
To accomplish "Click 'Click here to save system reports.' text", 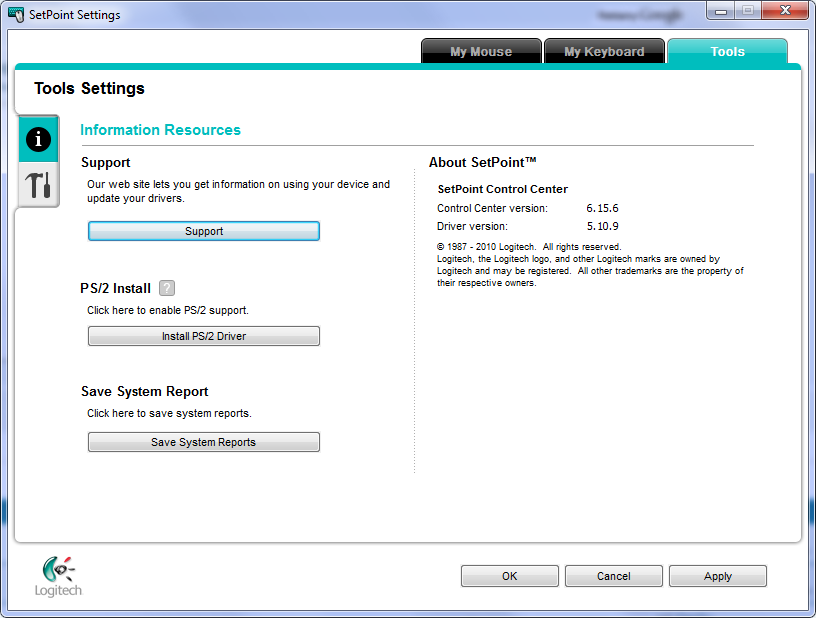I will [x=169, y=413].
